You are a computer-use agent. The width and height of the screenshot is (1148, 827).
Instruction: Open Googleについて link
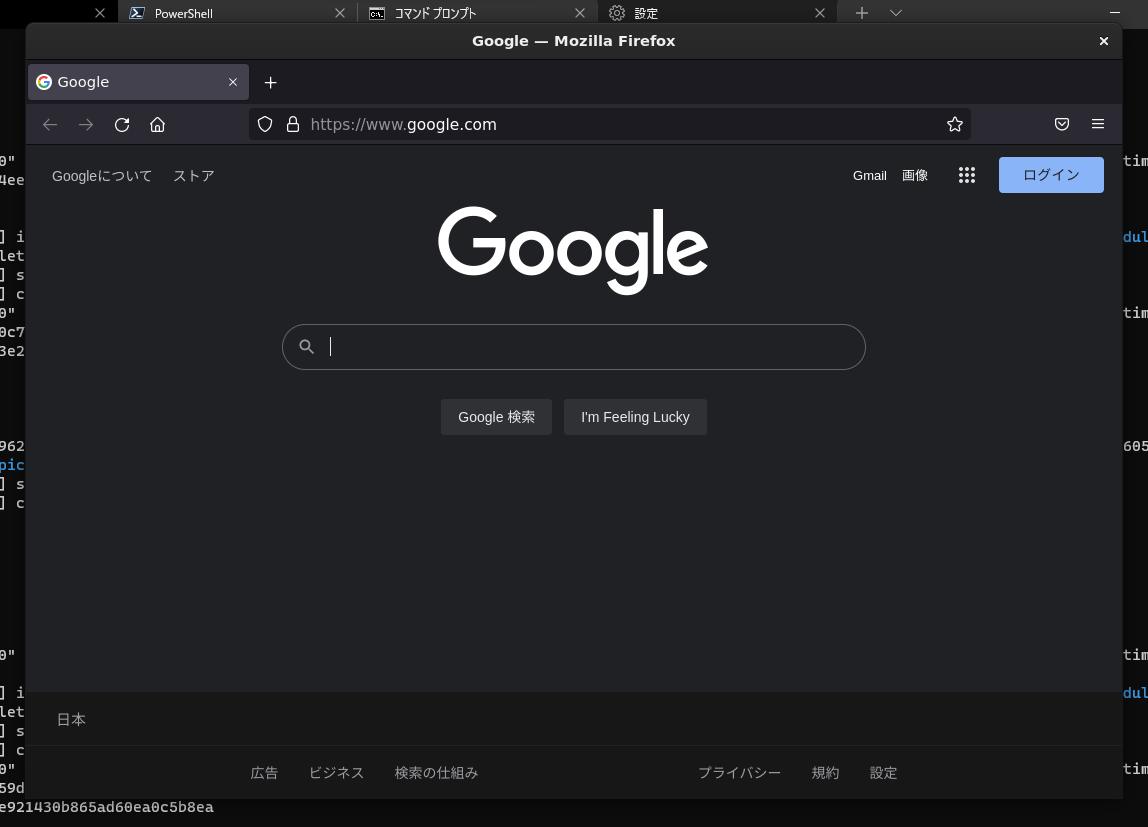102,176
